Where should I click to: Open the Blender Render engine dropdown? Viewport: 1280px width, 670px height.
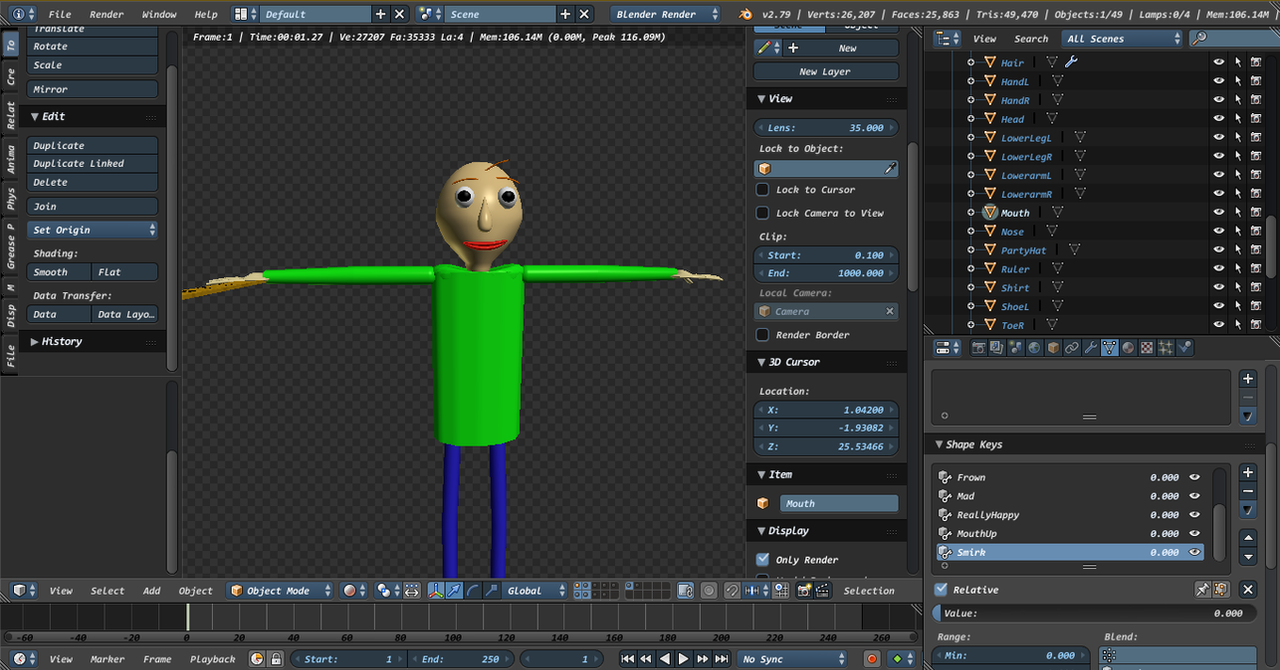(666, 14)
